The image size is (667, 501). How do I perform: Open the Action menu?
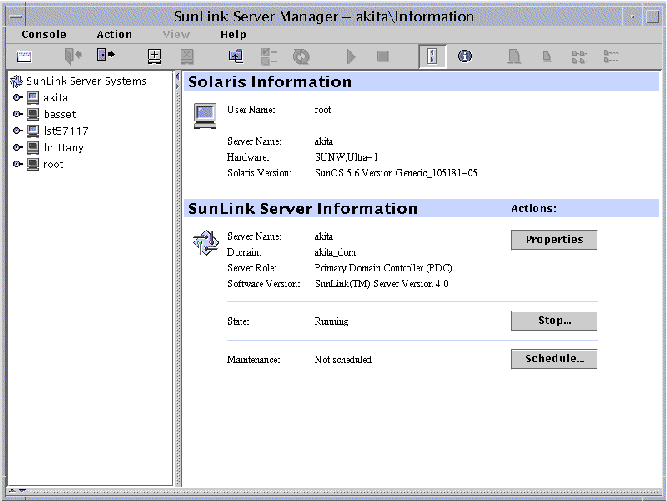[114, 34]
